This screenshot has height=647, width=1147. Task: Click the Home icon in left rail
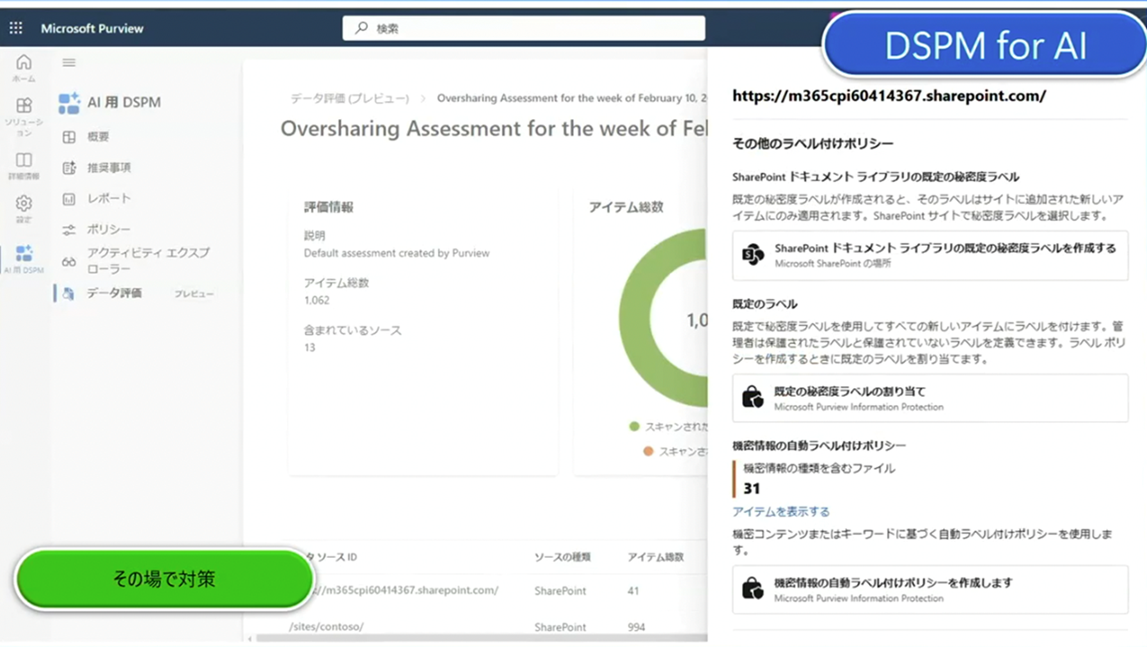[23, 62]
